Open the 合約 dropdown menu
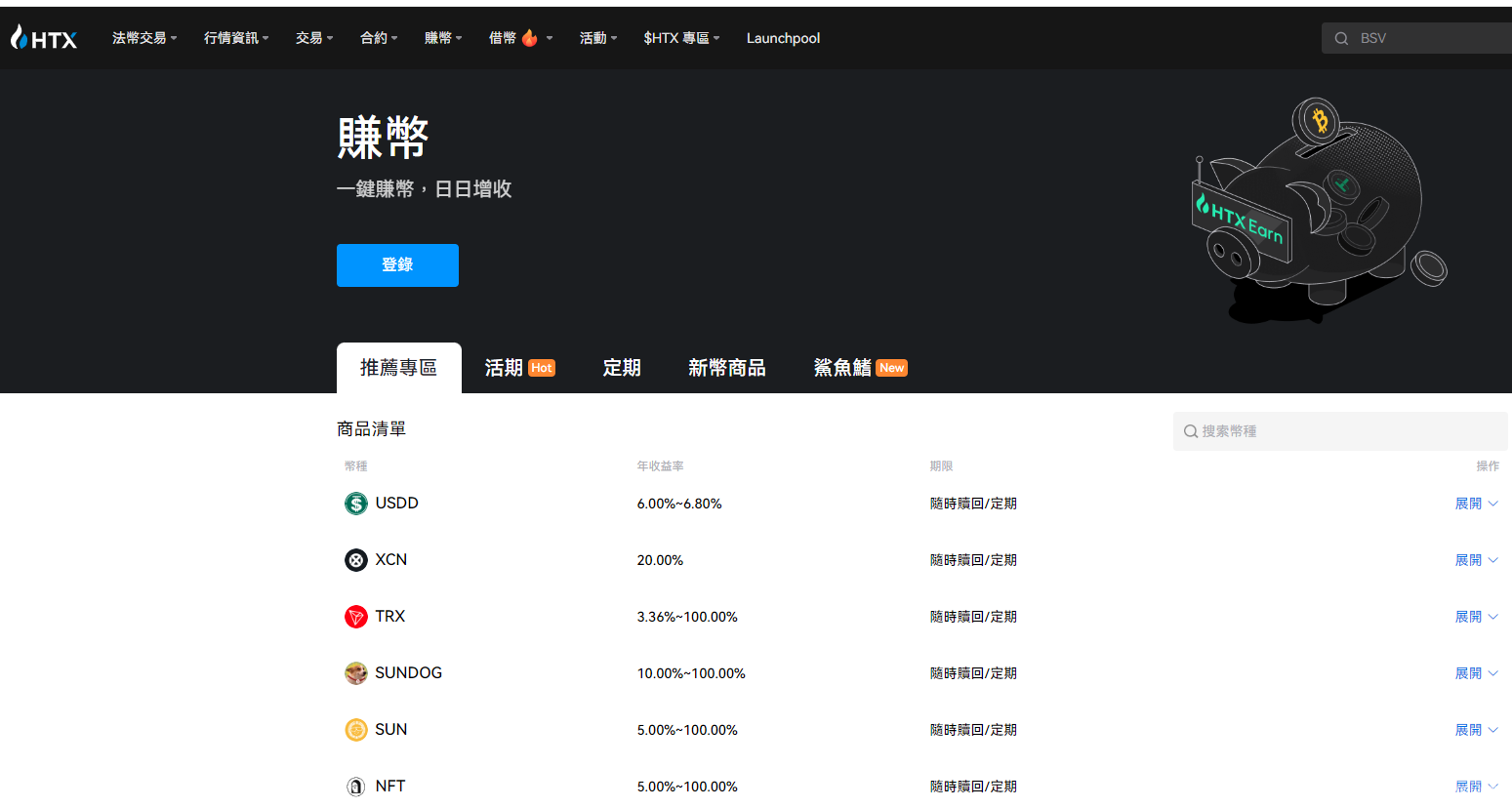Viewport: 1512px width, 808px height. (378, 38)
